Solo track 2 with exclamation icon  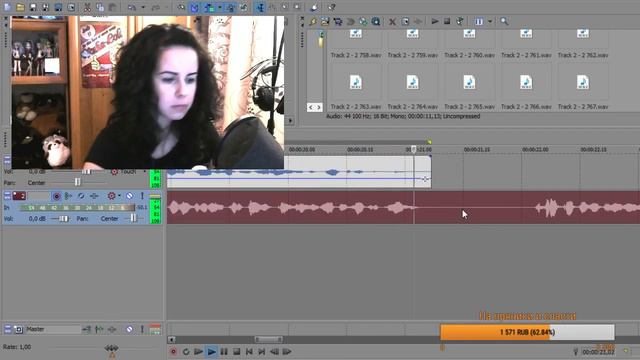pos(142,196)
